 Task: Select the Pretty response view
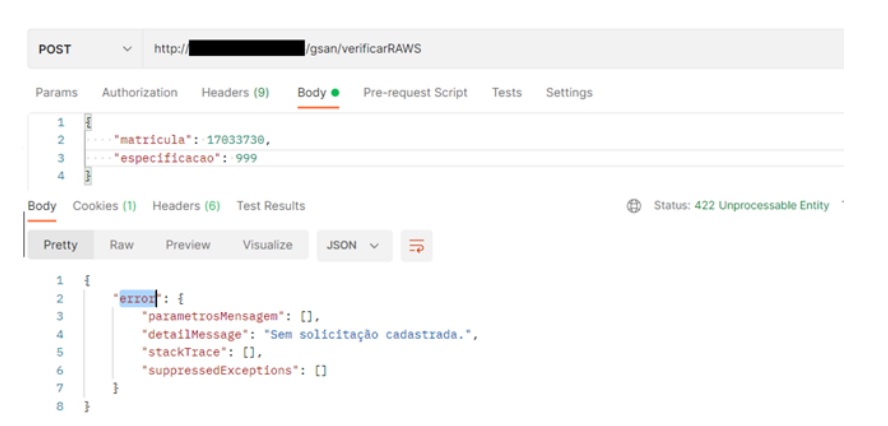[x=60, y=245]
